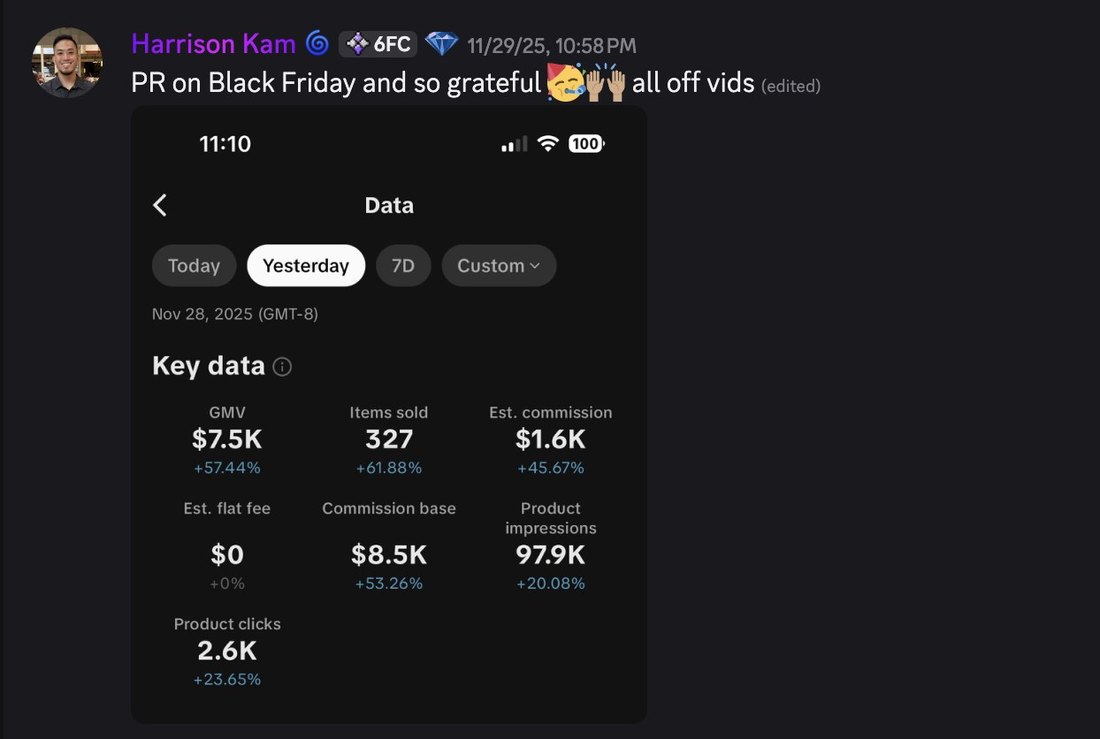Click the battery 100 indicator
This screenshot has width=1100, height=739.
[x=586, y=143]
